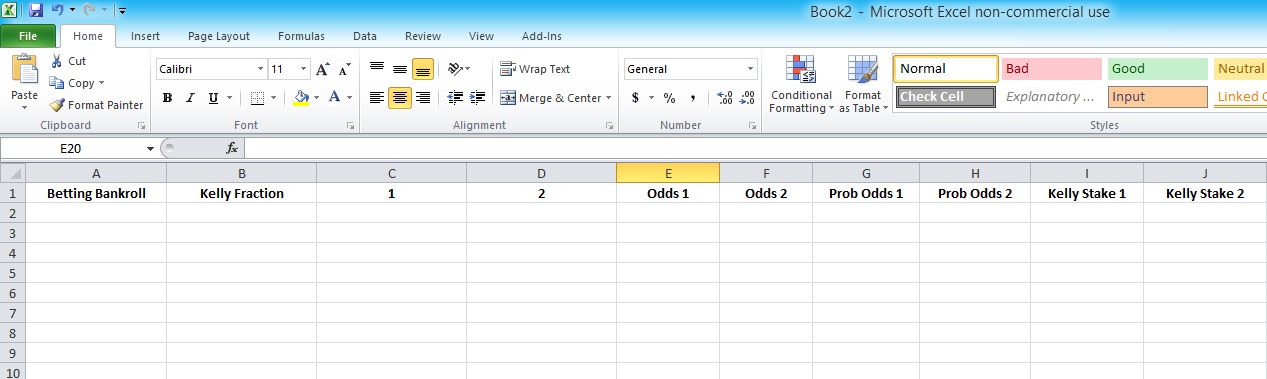Click the Percent Style icon

(669, 98)
